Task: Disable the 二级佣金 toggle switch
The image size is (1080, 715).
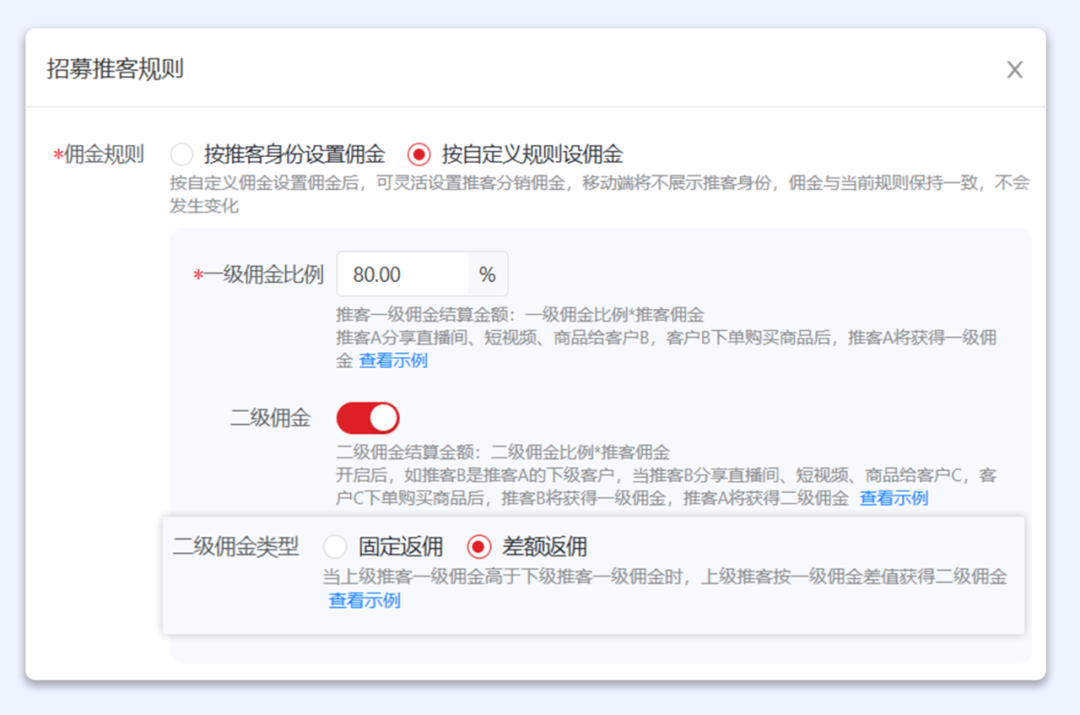Action: click(370, 417)
